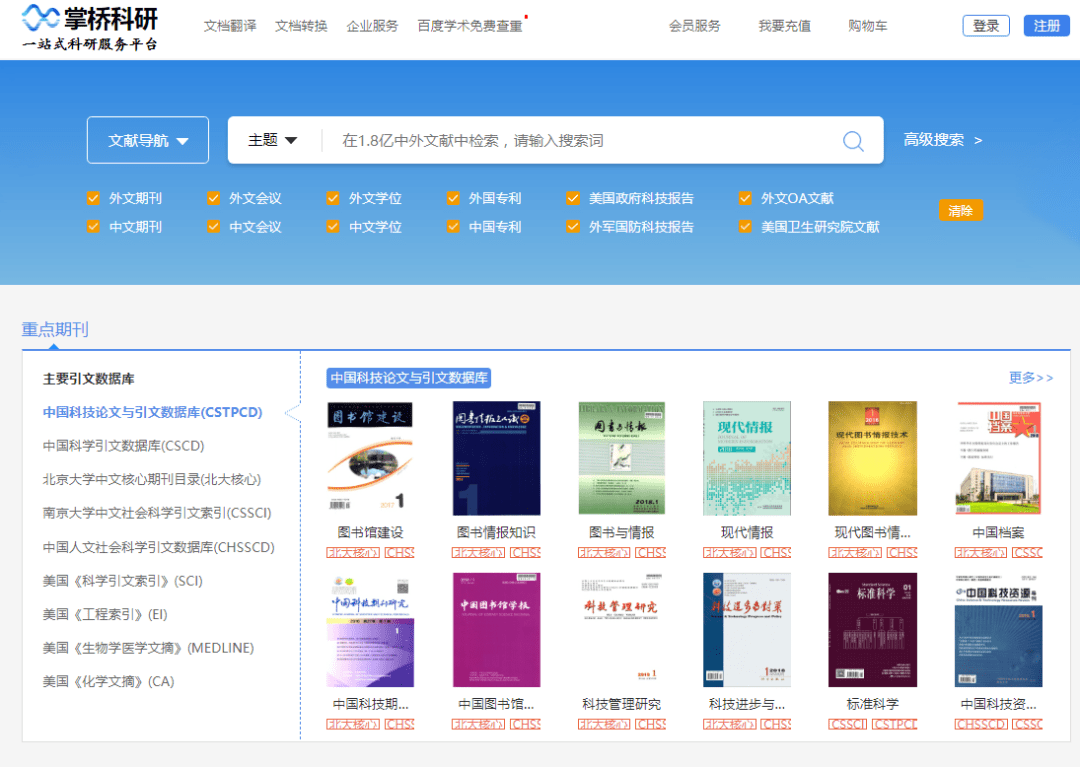Open the 科技管理研究 journal cover
1080x767 pixels.
pyautogui.click(x=621, y=629)
